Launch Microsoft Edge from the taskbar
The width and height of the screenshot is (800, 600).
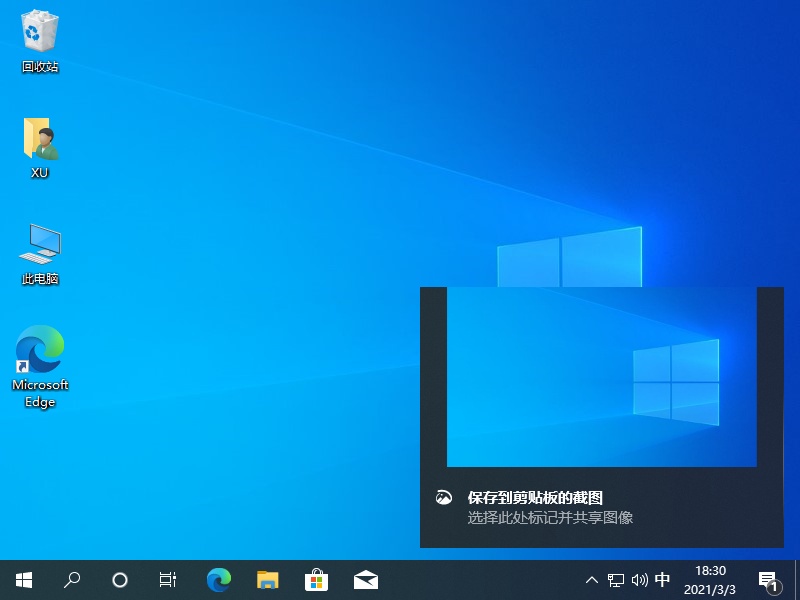(x=219, y=579)
